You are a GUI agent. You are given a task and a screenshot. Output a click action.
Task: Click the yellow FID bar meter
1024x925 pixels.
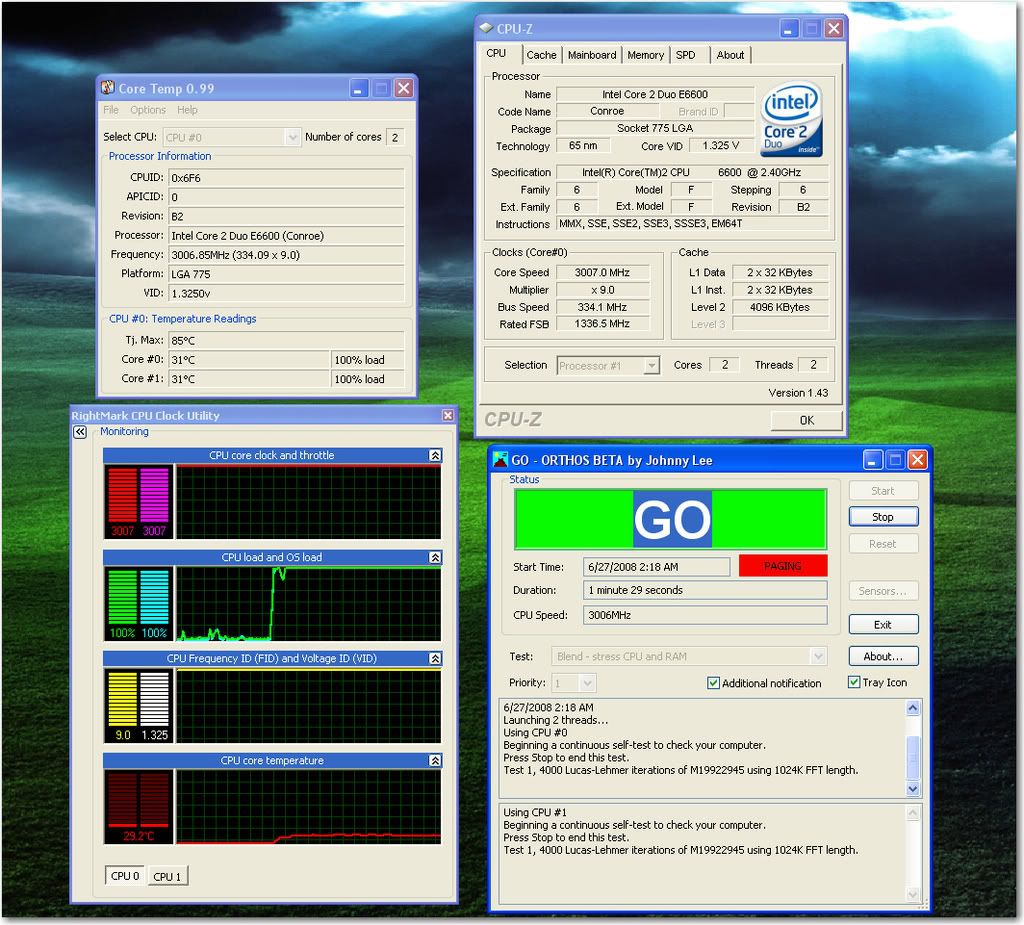click(x=122, y=699)
